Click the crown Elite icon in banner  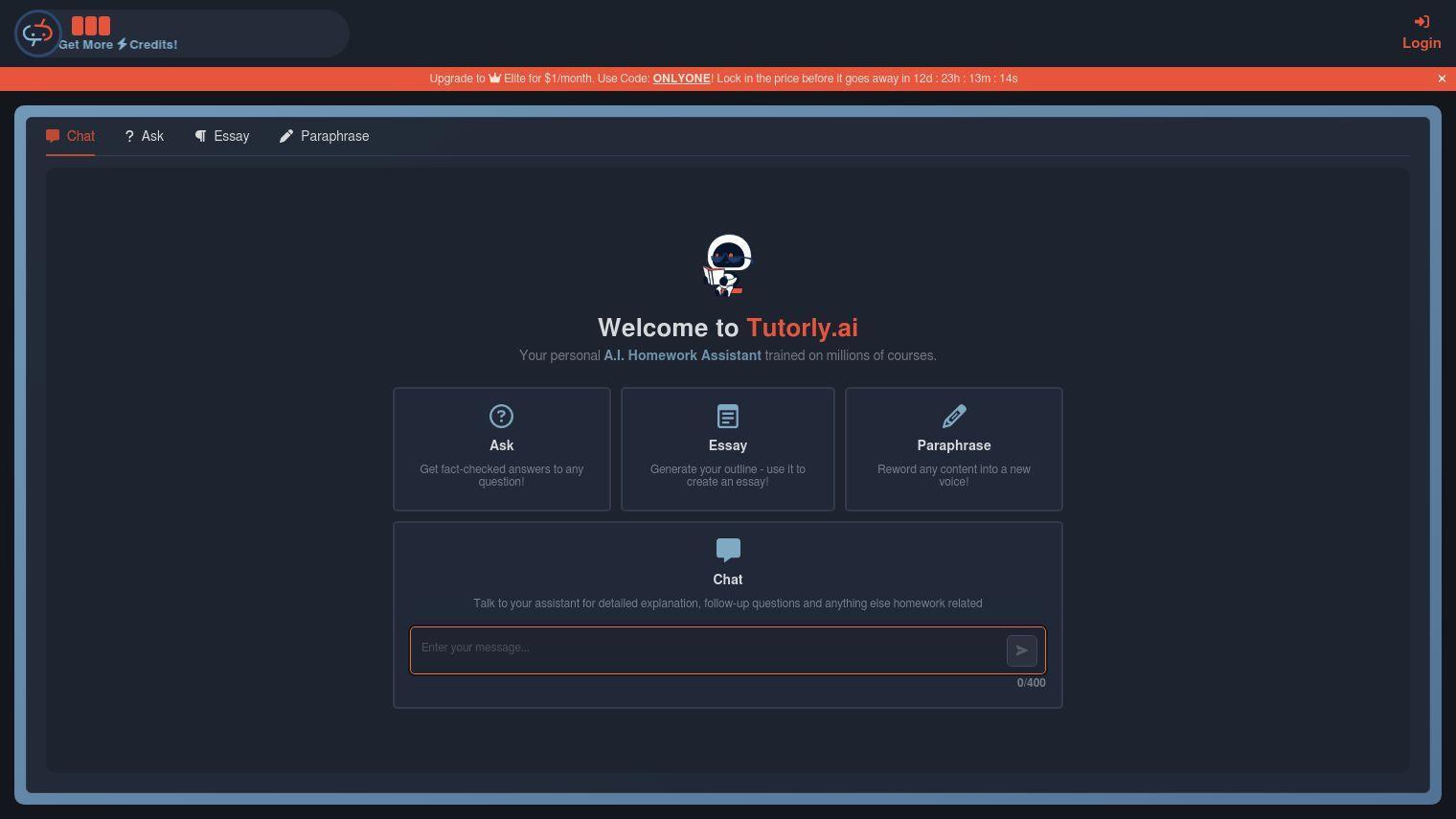[x=495, y=79]
